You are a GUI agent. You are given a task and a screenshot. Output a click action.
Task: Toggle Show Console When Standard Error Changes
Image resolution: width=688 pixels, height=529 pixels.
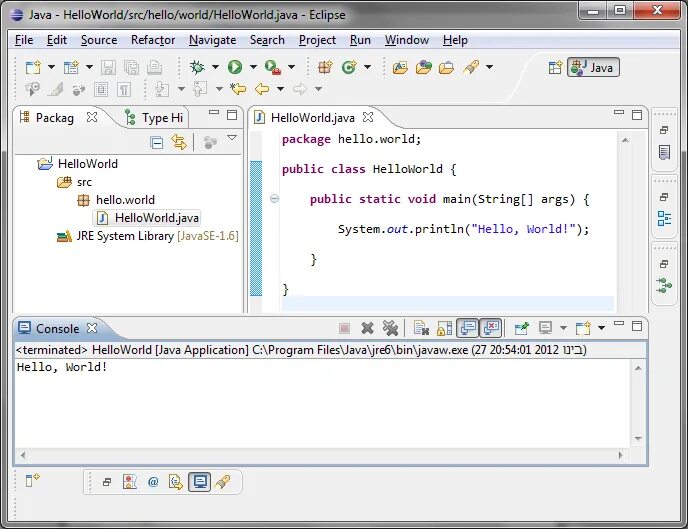point(491,328)
